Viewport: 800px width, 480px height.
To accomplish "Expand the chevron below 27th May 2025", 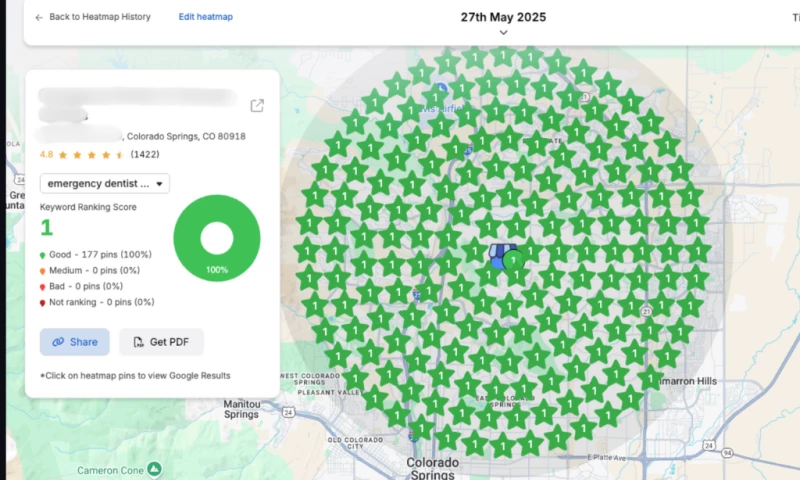I will 503,33.
